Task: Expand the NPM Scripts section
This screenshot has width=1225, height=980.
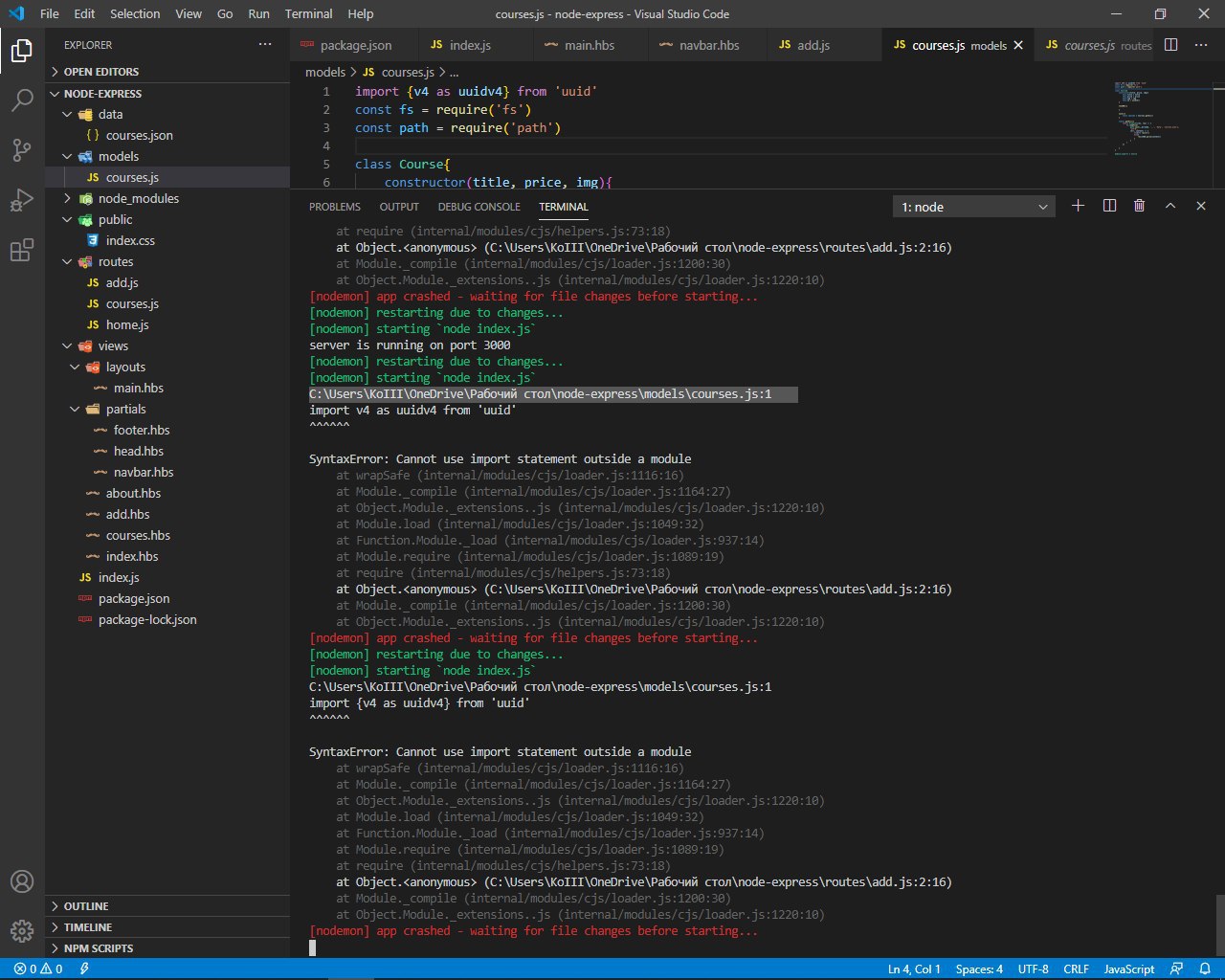Action: tap(167, 948)
